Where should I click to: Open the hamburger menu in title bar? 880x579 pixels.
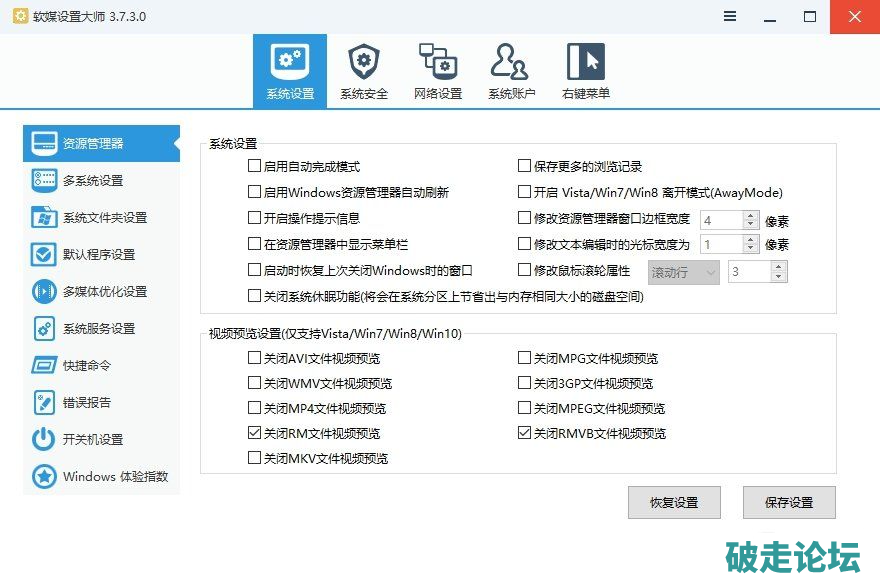pyautogui.click(x=731, y=16)
